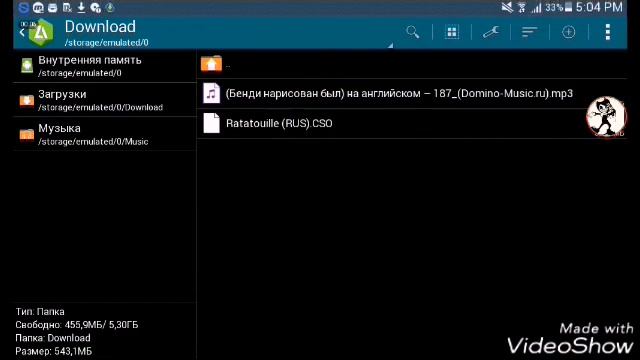Viewport: 640px width, 360px height.
Task: Open the Музыка bookmark
Action: pos(105,134)
